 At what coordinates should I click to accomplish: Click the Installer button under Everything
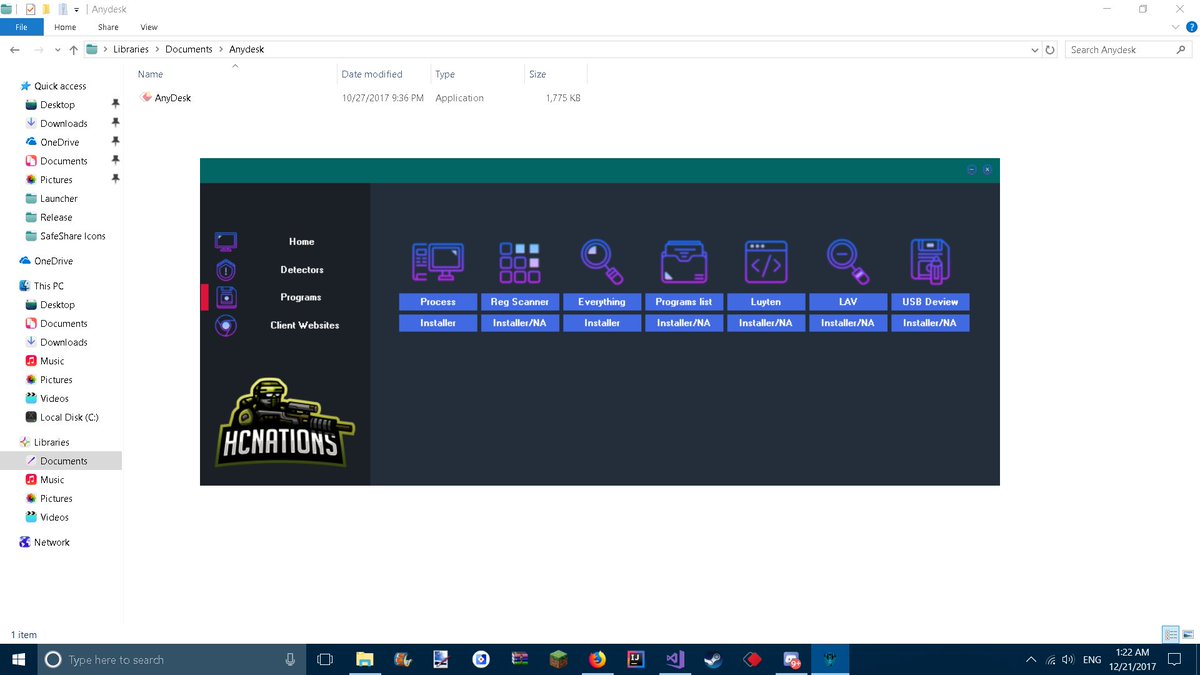click(x=602, y=323)
